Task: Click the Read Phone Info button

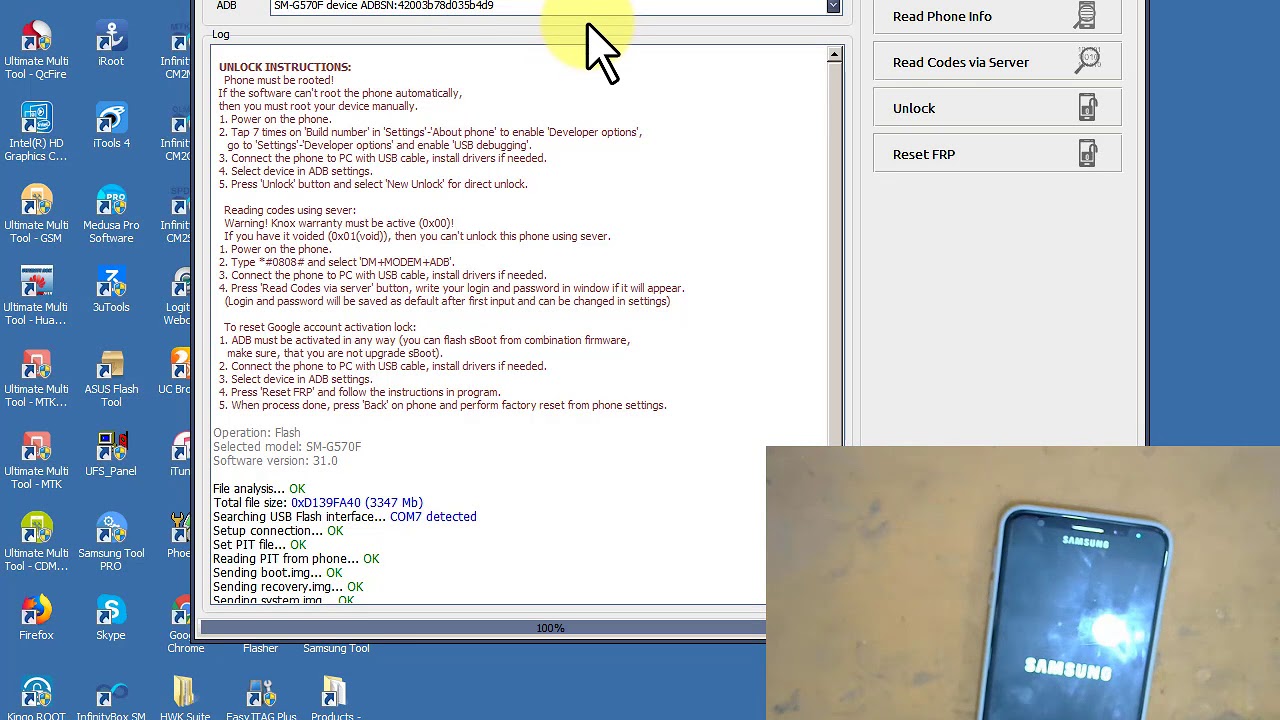Action: (997, 17)
